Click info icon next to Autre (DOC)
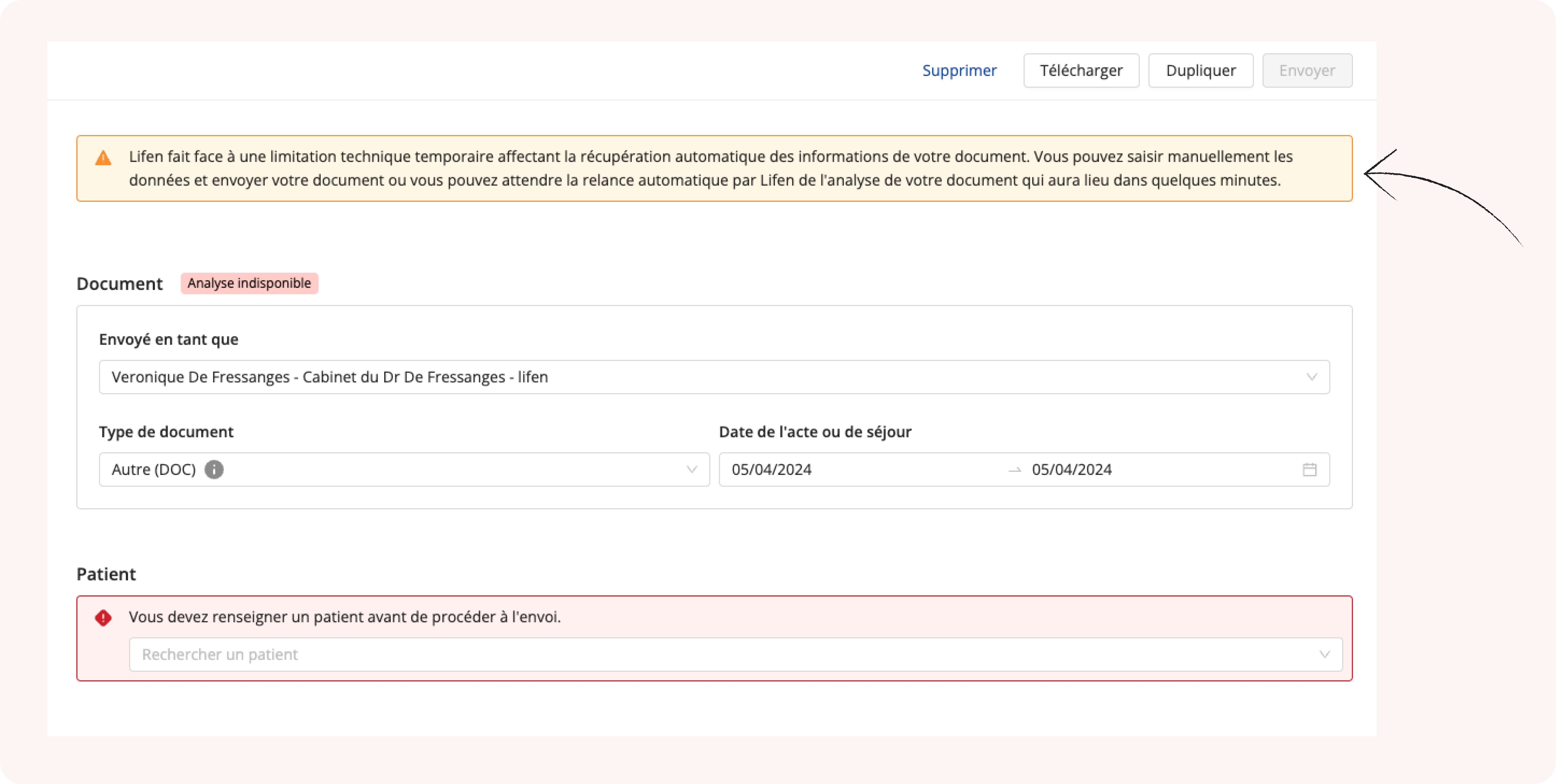 tap(214, 470)
